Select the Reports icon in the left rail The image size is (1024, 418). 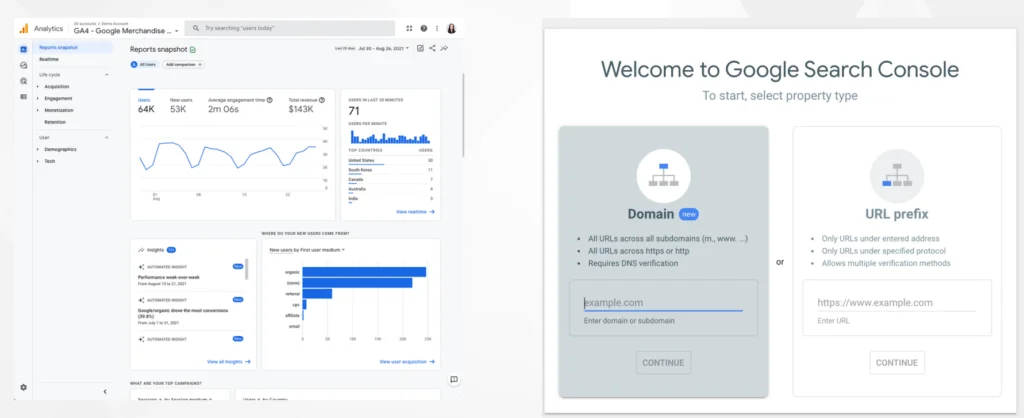pyautogui.click(x=24, y=49)
